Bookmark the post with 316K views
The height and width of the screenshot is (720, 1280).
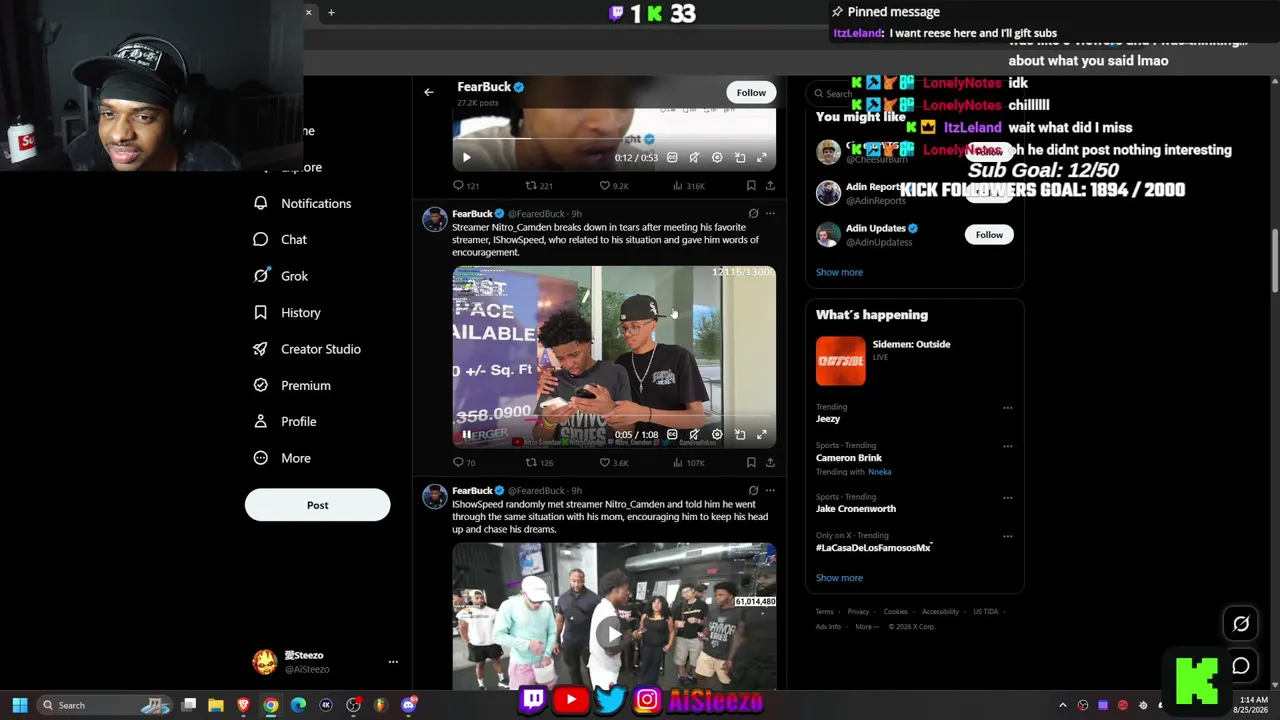(x=751, y=185)
